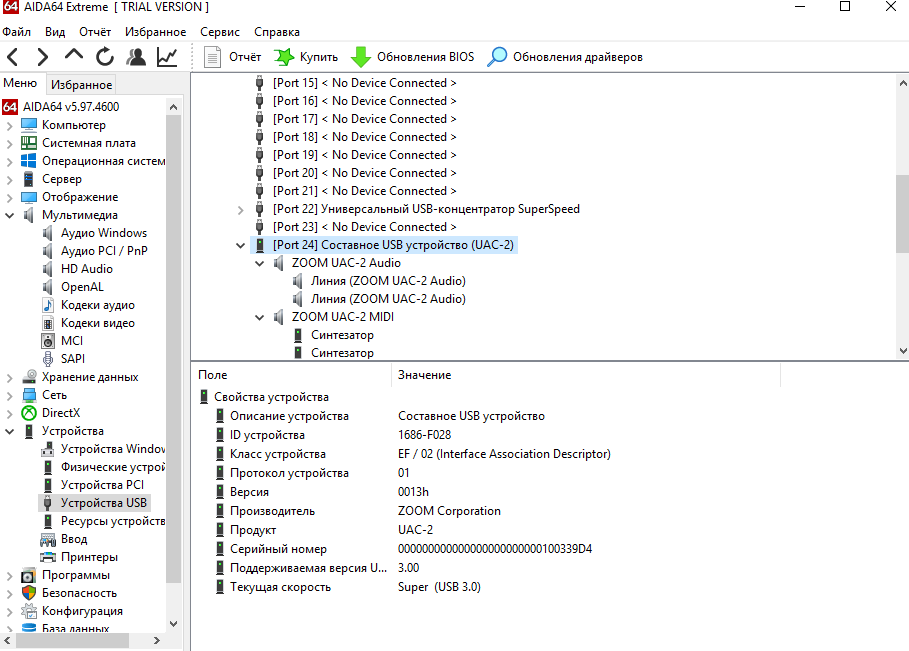The image size is (909, 651).
Task: Expand the Хранение данных node
Action: click(x=9, y=378)
